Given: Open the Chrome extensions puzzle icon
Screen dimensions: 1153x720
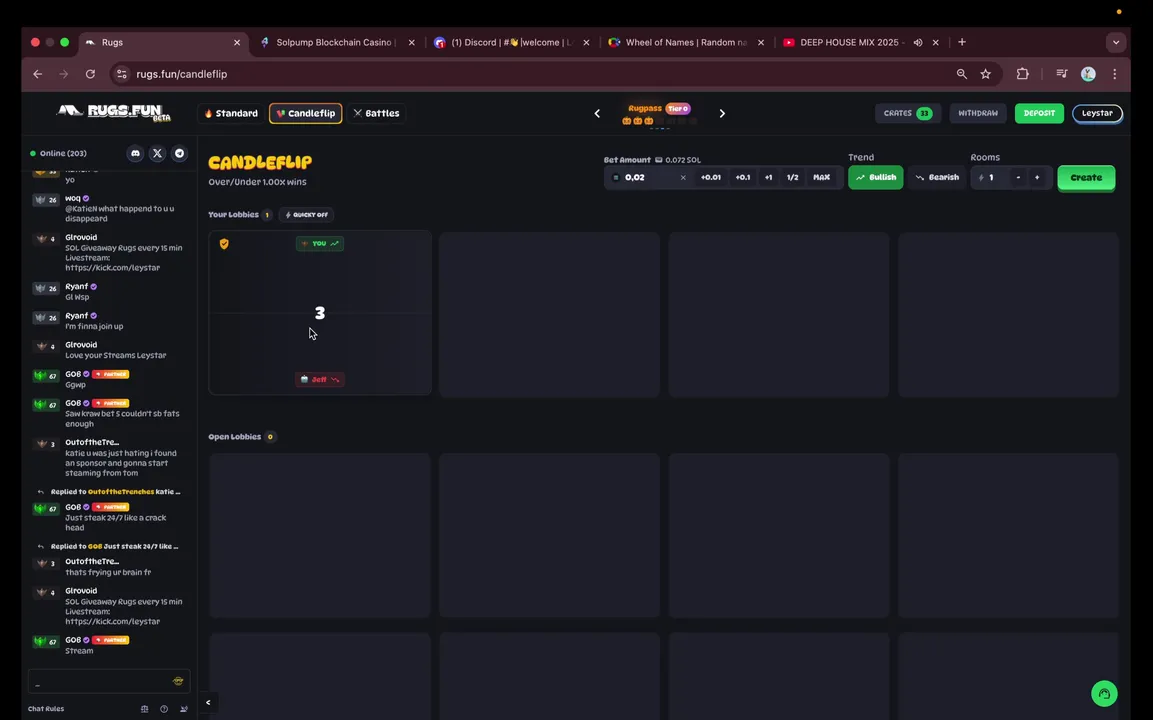Looking at the screenshot, I should 1022,74.
